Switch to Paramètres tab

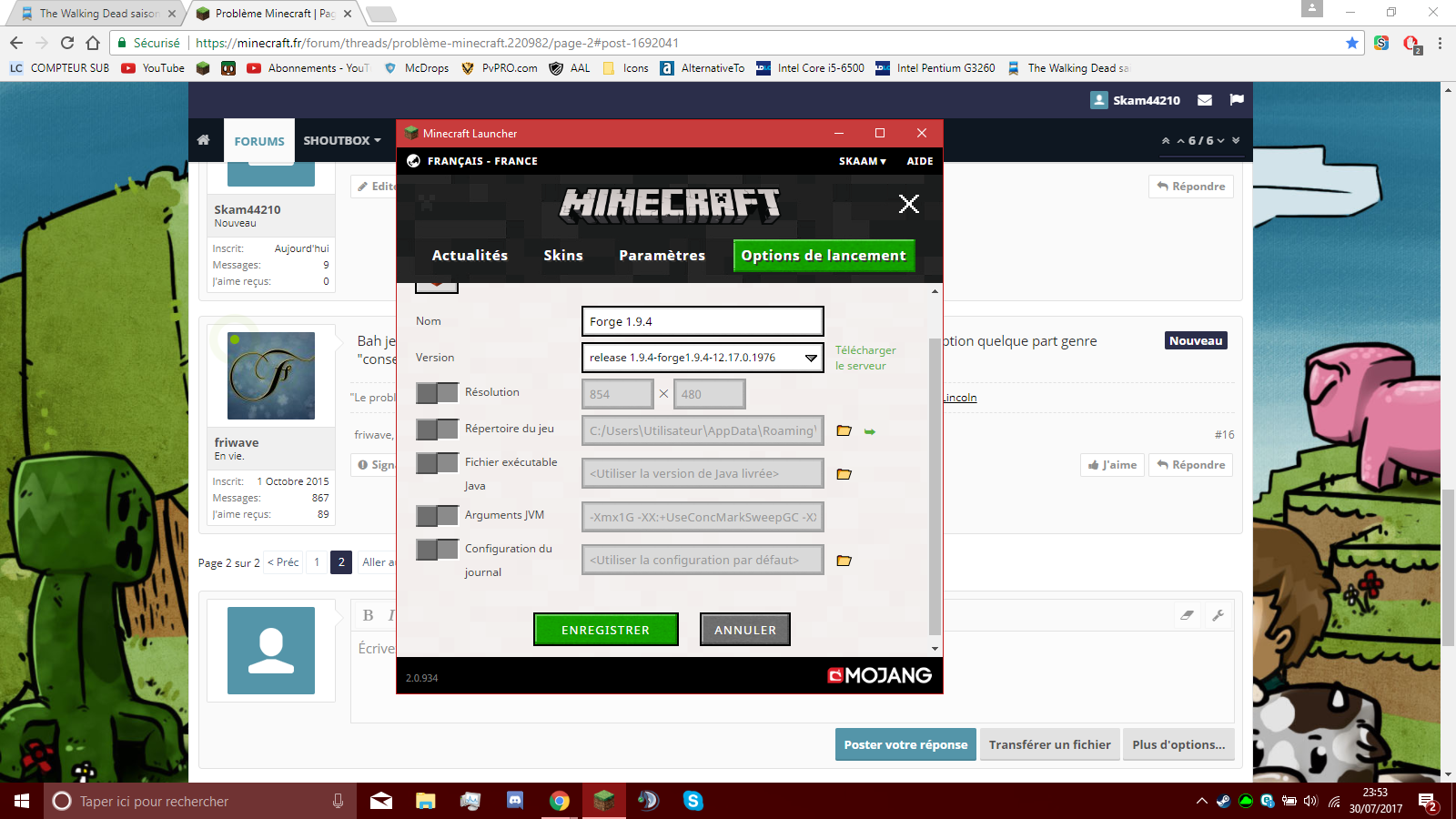[x=662, y=256]
